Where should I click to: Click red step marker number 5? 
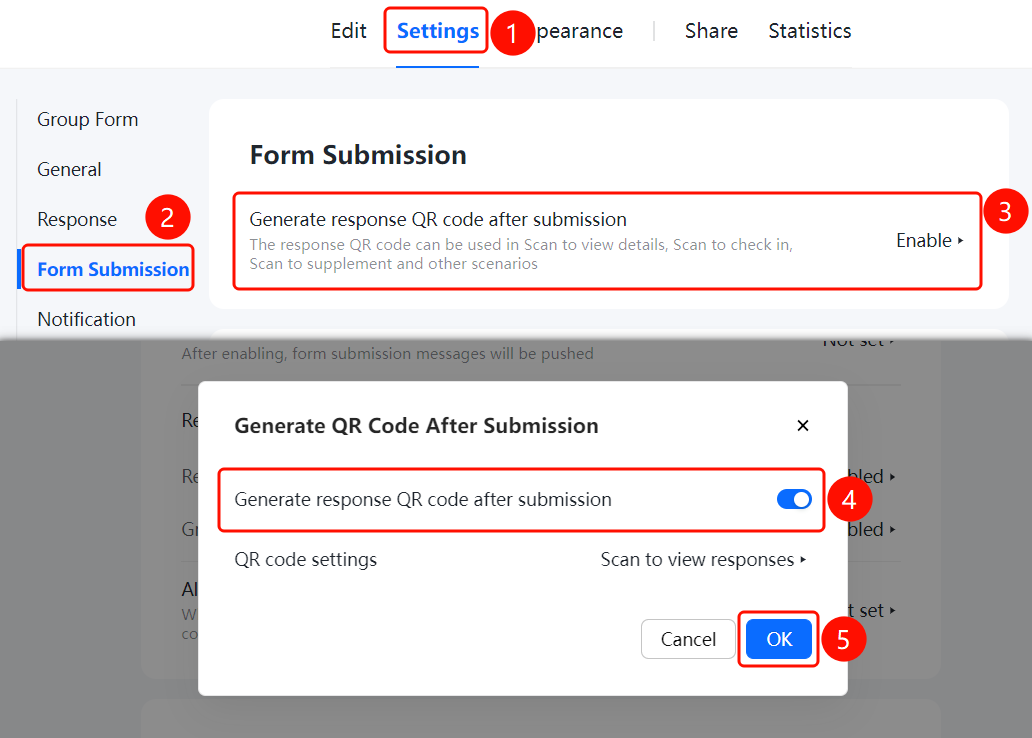click(843, 639)
